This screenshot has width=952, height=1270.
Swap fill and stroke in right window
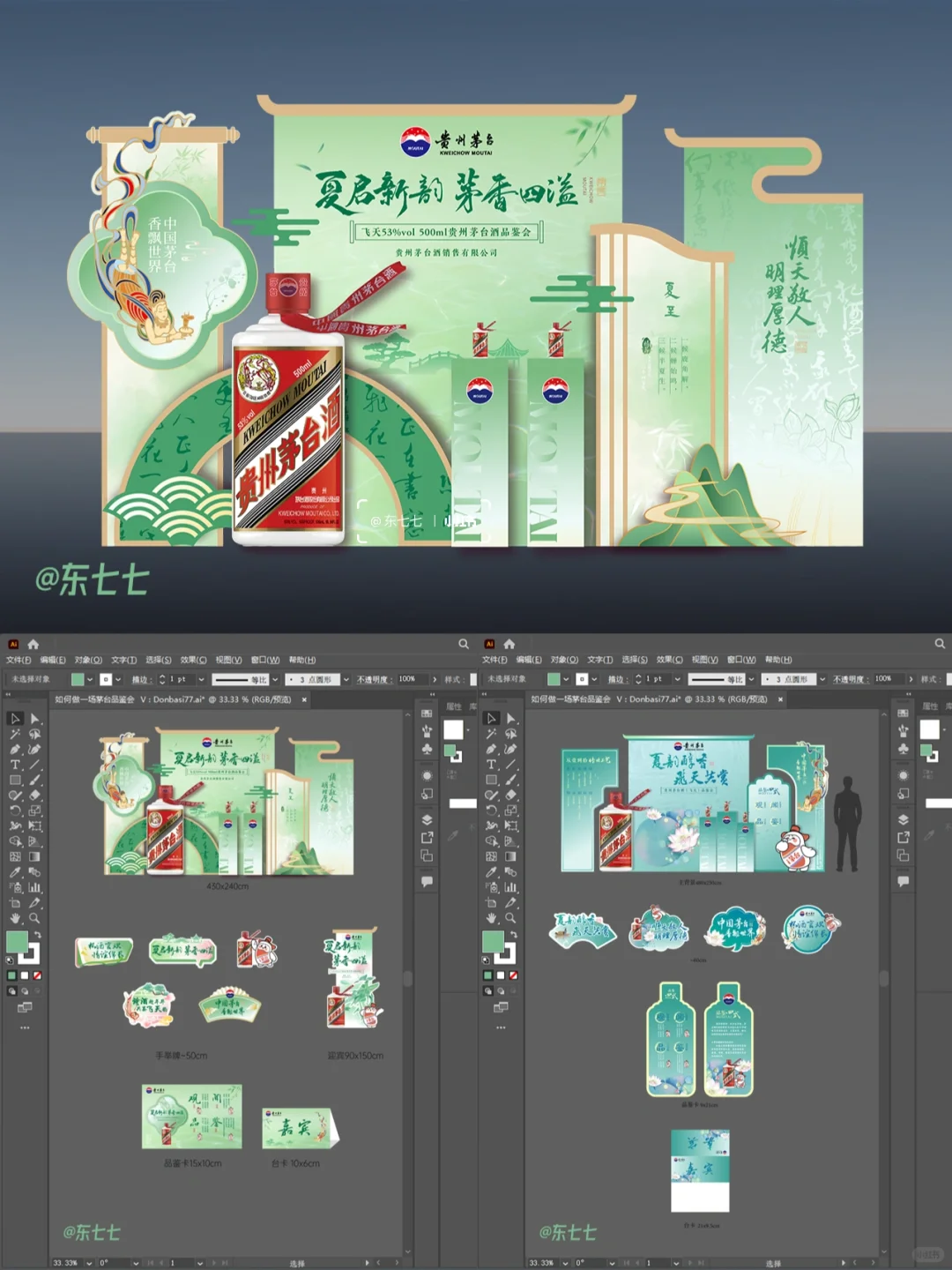514,935
